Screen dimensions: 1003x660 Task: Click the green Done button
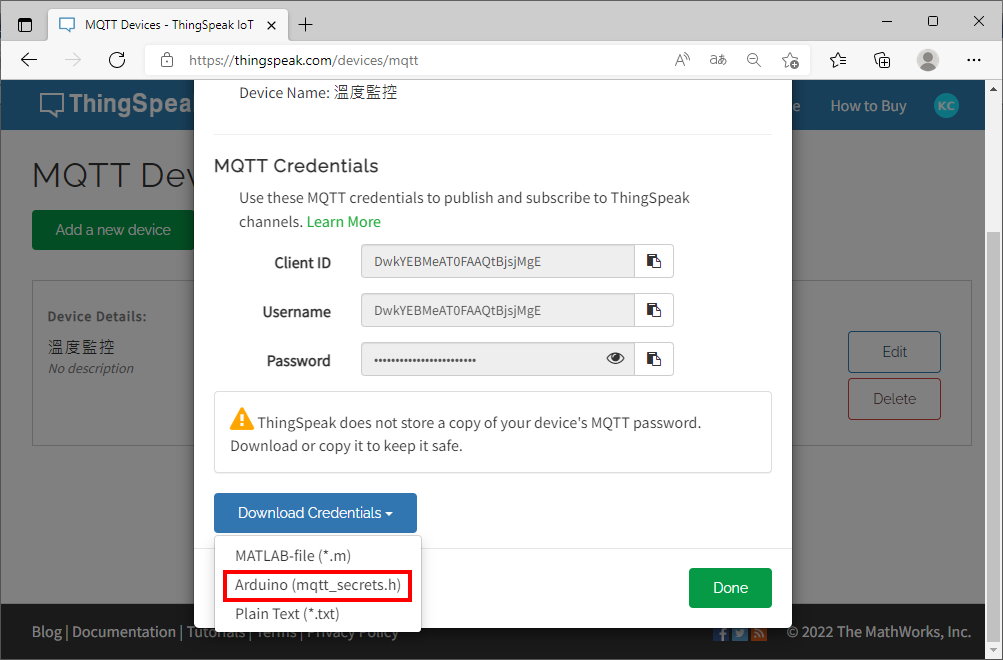coord(731,588)
